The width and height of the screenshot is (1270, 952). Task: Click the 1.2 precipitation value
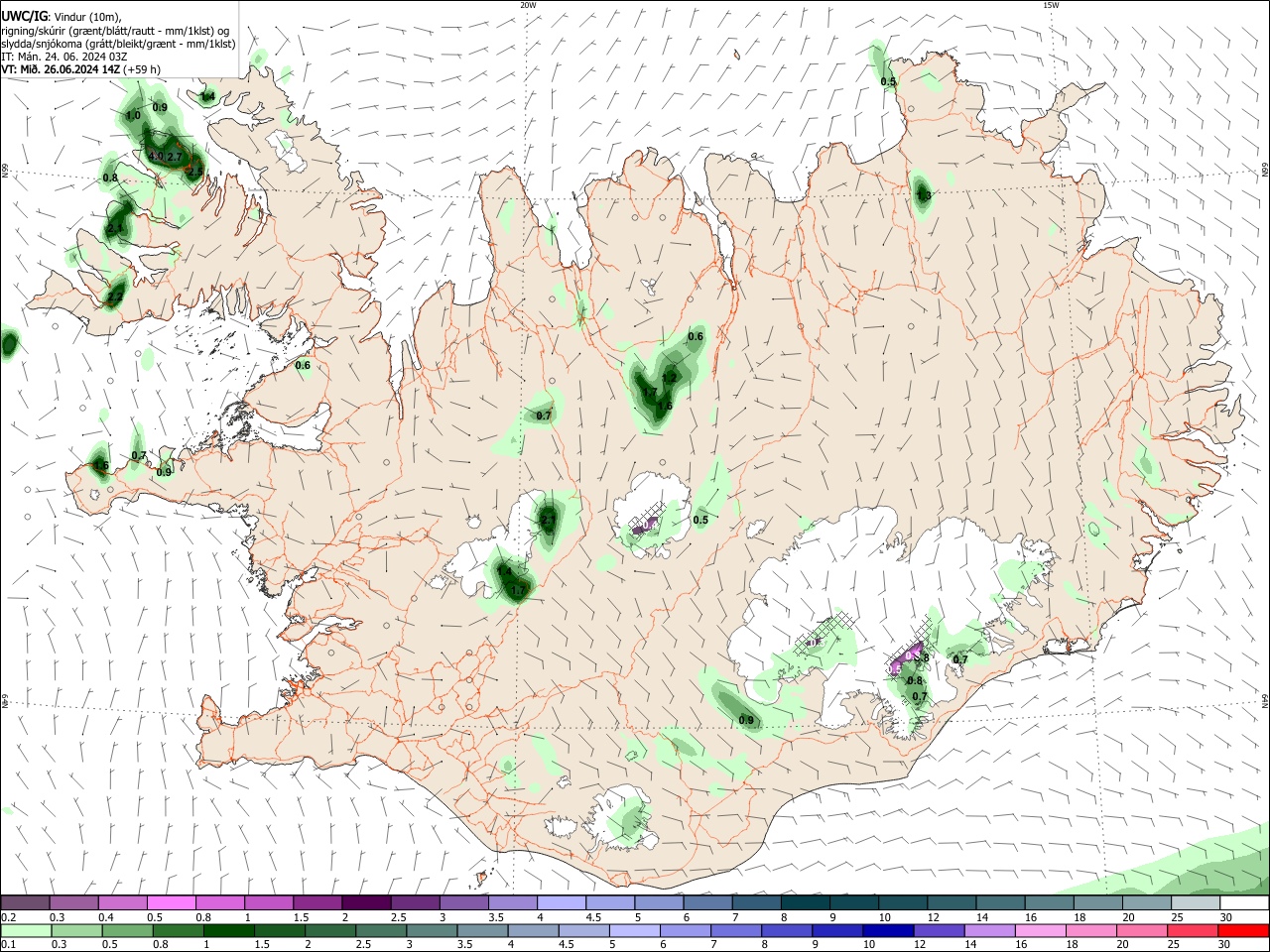tap(669, 378)
